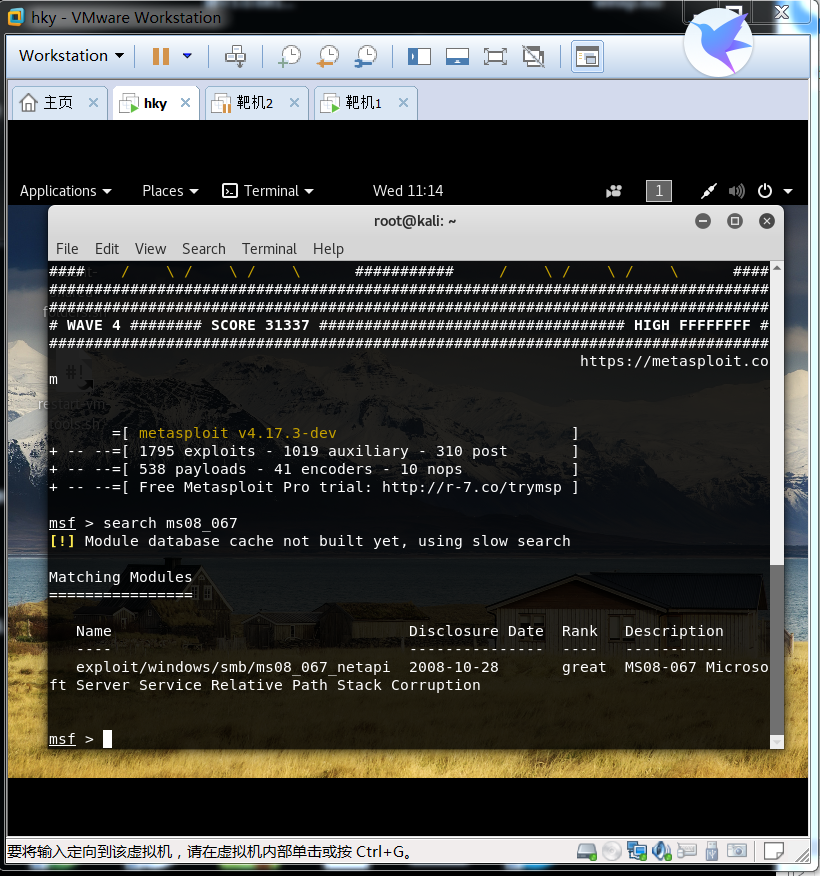Take a snapshot of this VM
Screen dimensions: 820x876
(x=290, y=56)
